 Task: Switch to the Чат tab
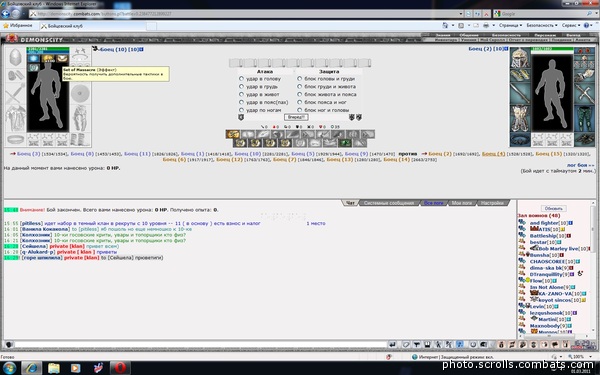coord(350,203)
